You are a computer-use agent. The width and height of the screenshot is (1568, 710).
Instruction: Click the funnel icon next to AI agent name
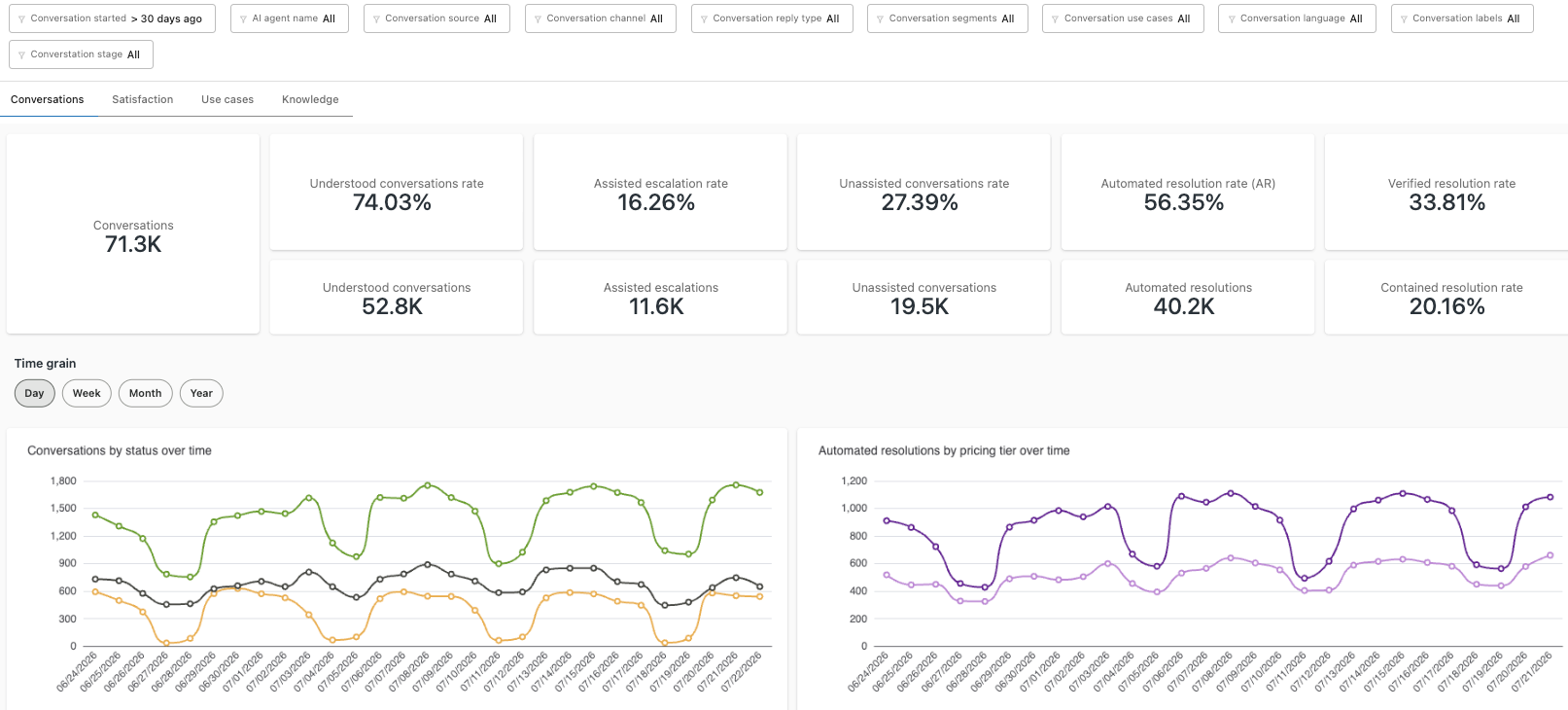point(243,18)
